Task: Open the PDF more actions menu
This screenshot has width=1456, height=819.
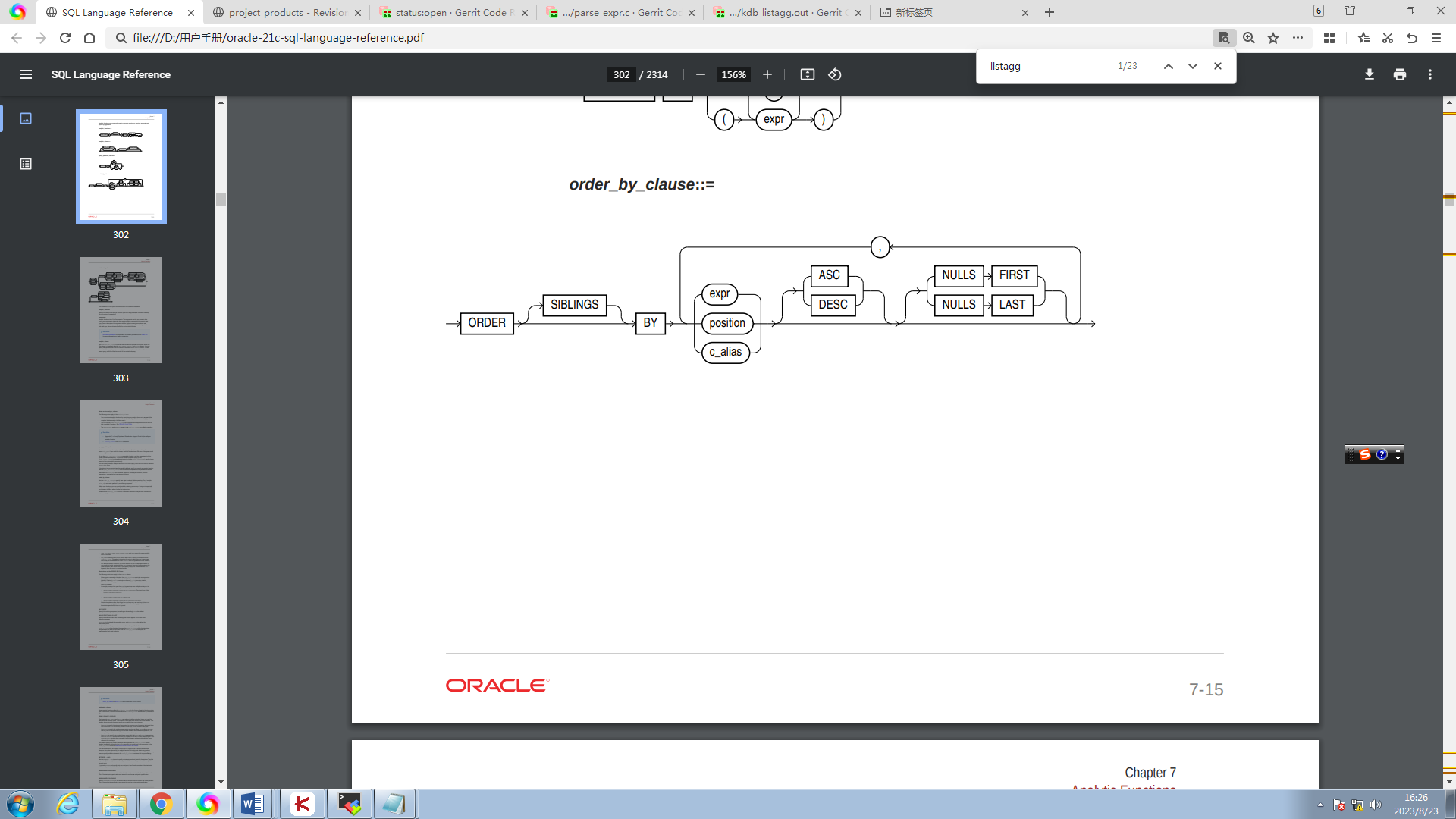Action: point(1429,74)
